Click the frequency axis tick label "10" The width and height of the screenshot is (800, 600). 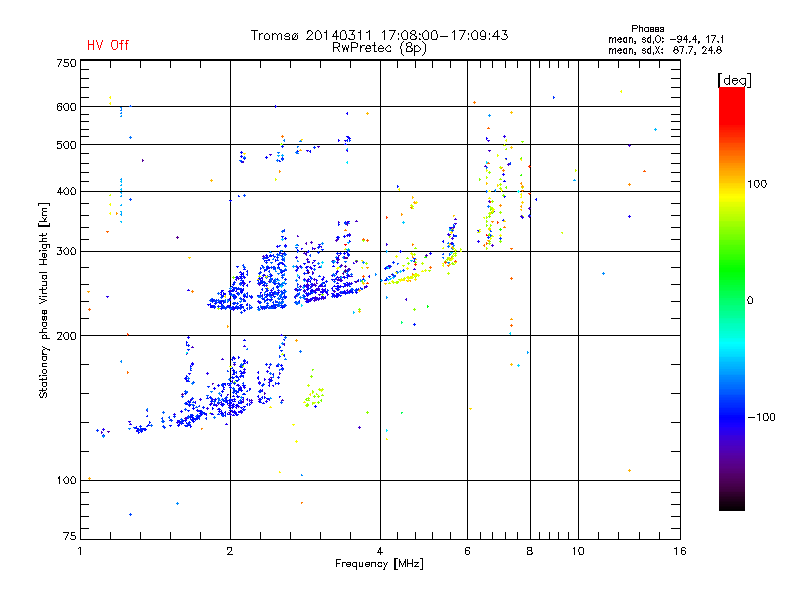[x=578, y=551]
